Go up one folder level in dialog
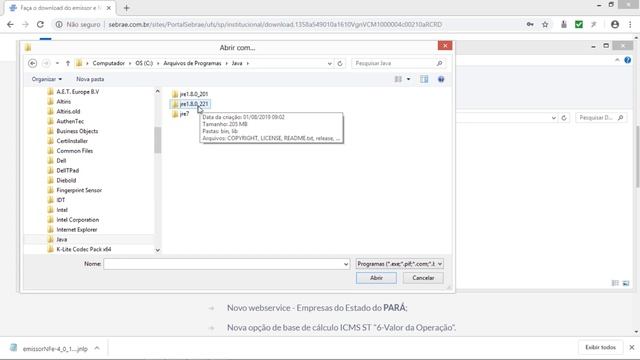Viewport: 640px width, 360px height. 68,63
